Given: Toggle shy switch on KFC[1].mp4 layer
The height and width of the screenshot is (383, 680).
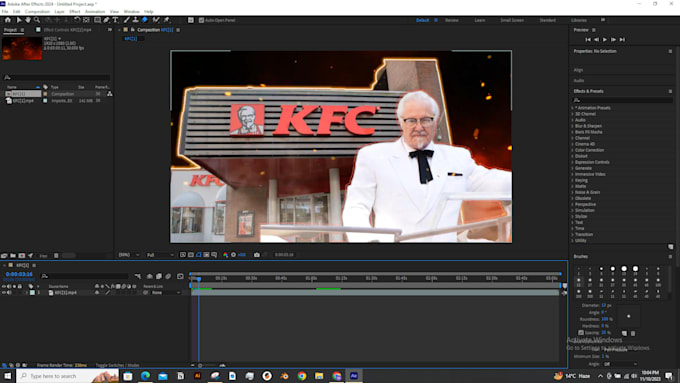Looking at the screenshot, I should (x=97, y=293).
